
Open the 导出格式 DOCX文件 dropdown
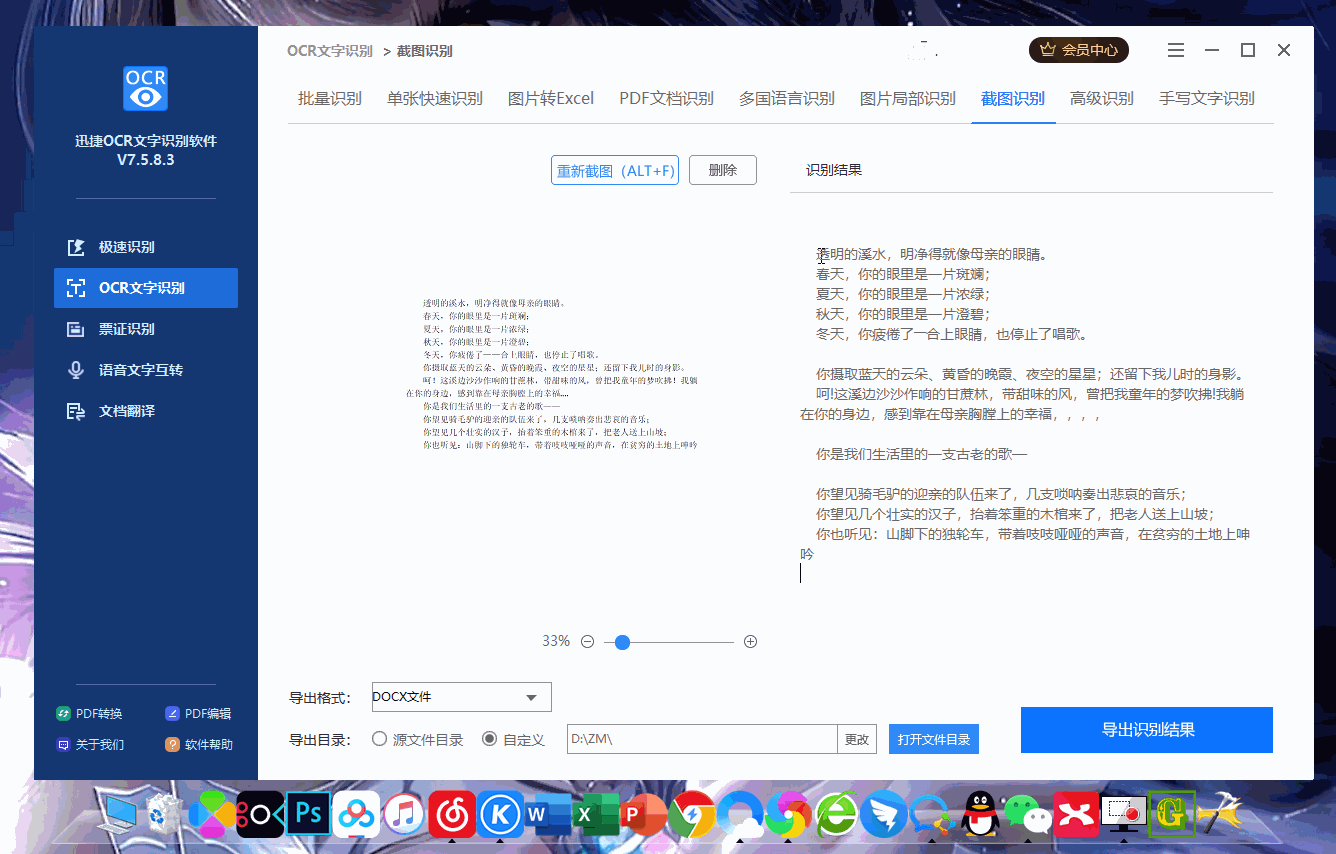[462, 697]
